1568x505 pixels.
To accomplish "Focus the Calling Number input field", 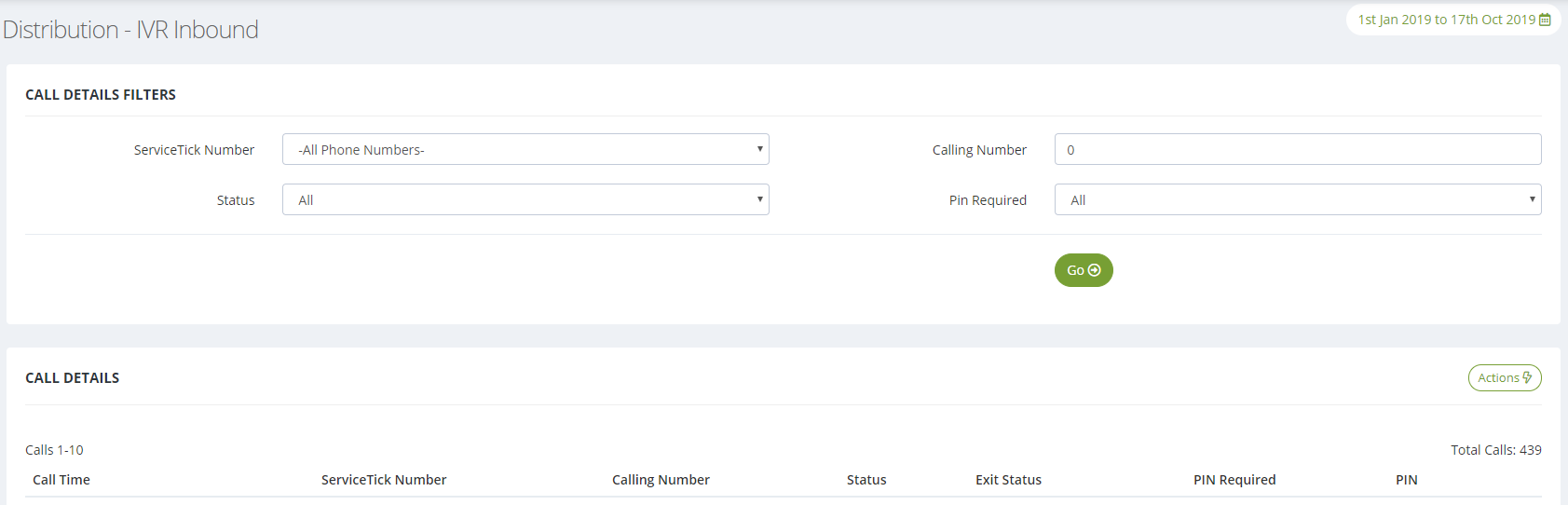I will [x=1298, y=149].
